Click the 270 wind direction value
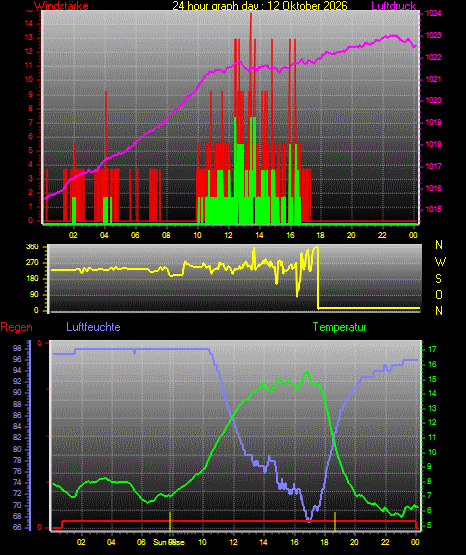Screen dimensions: 466x555 32,263
